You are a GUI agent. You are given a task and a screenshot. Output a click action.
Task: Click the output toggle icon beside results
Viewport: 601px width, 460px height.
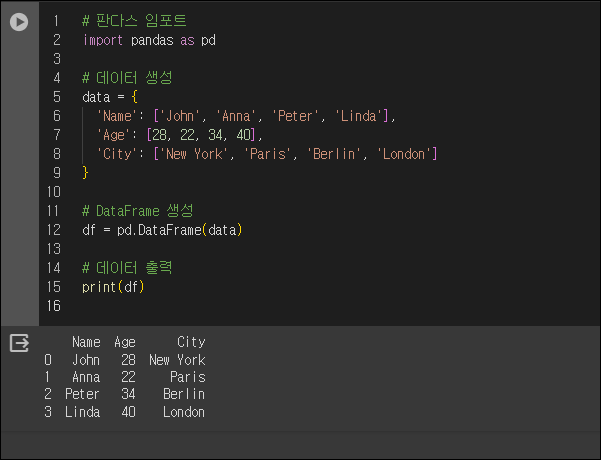coord(19,343)
